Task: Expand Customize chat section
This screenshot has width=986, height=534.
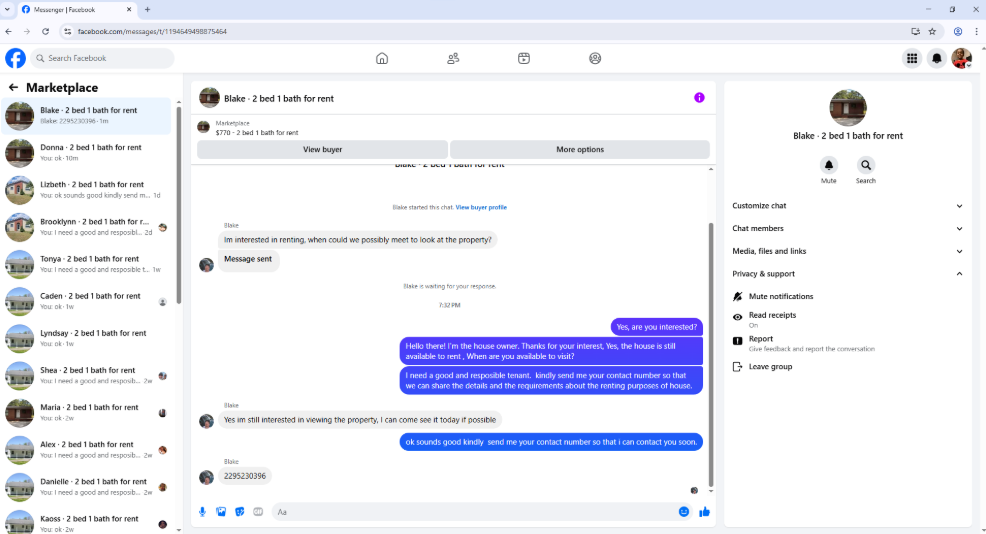Action: [847, 206]
